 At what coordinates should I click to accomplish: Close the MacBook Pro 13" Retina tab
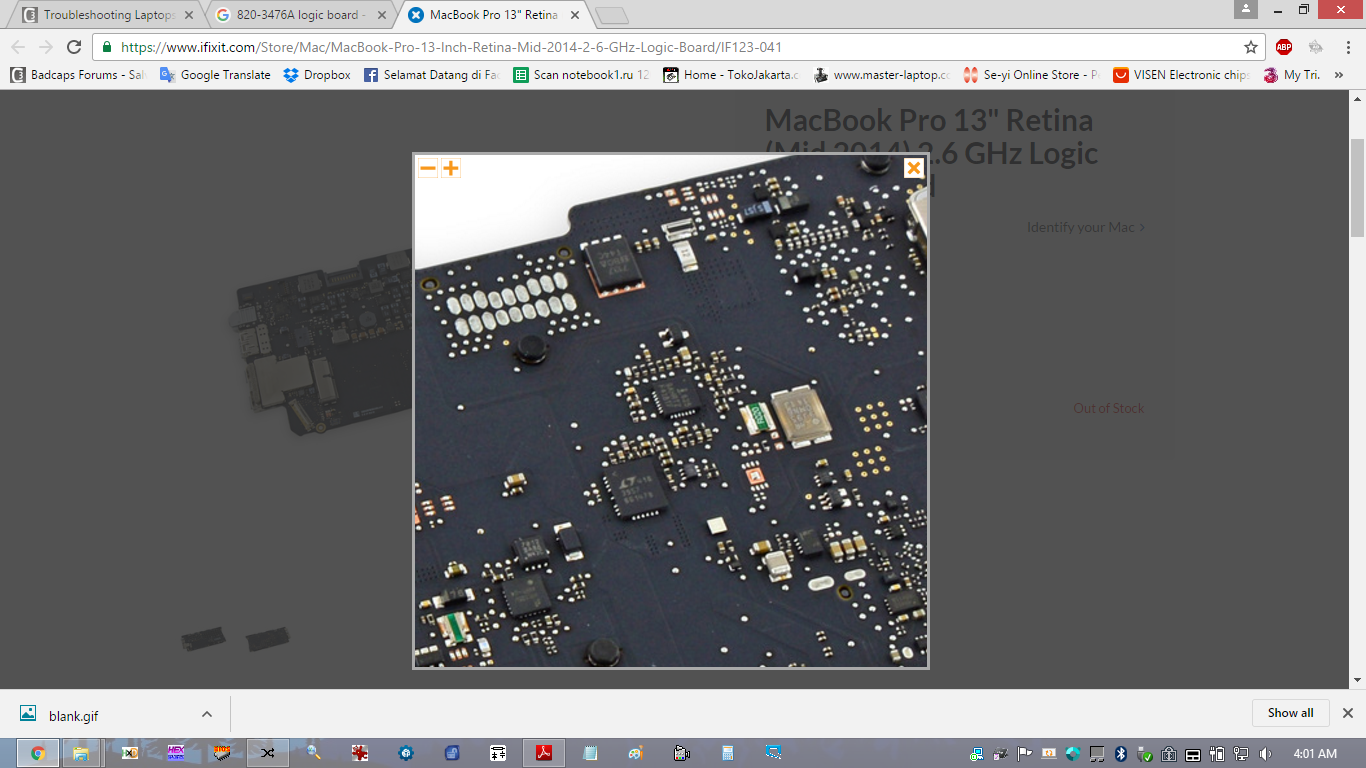(573, 15)
